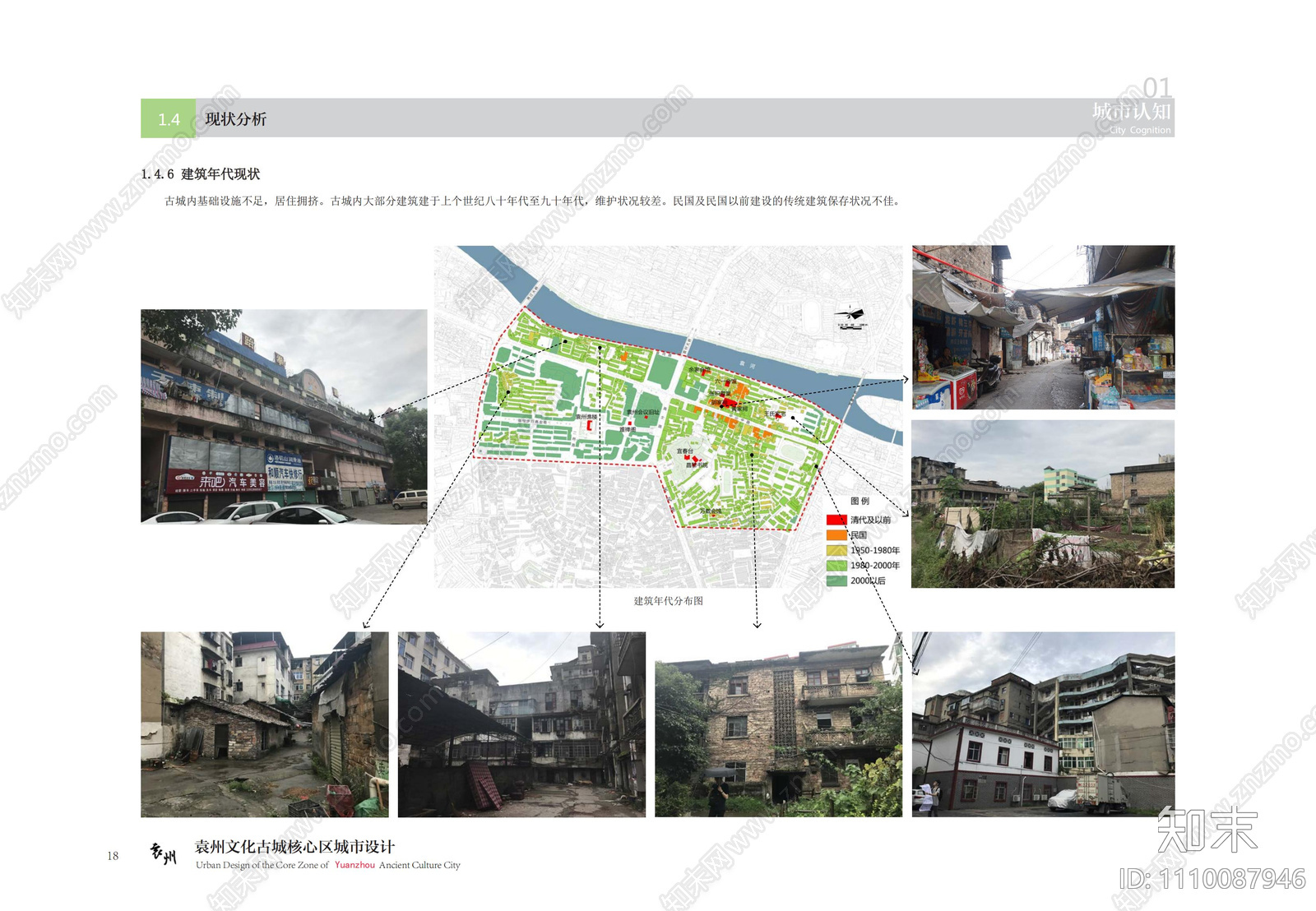
Task: Open the overgrown vacant lot photo
Action: 1043,504
